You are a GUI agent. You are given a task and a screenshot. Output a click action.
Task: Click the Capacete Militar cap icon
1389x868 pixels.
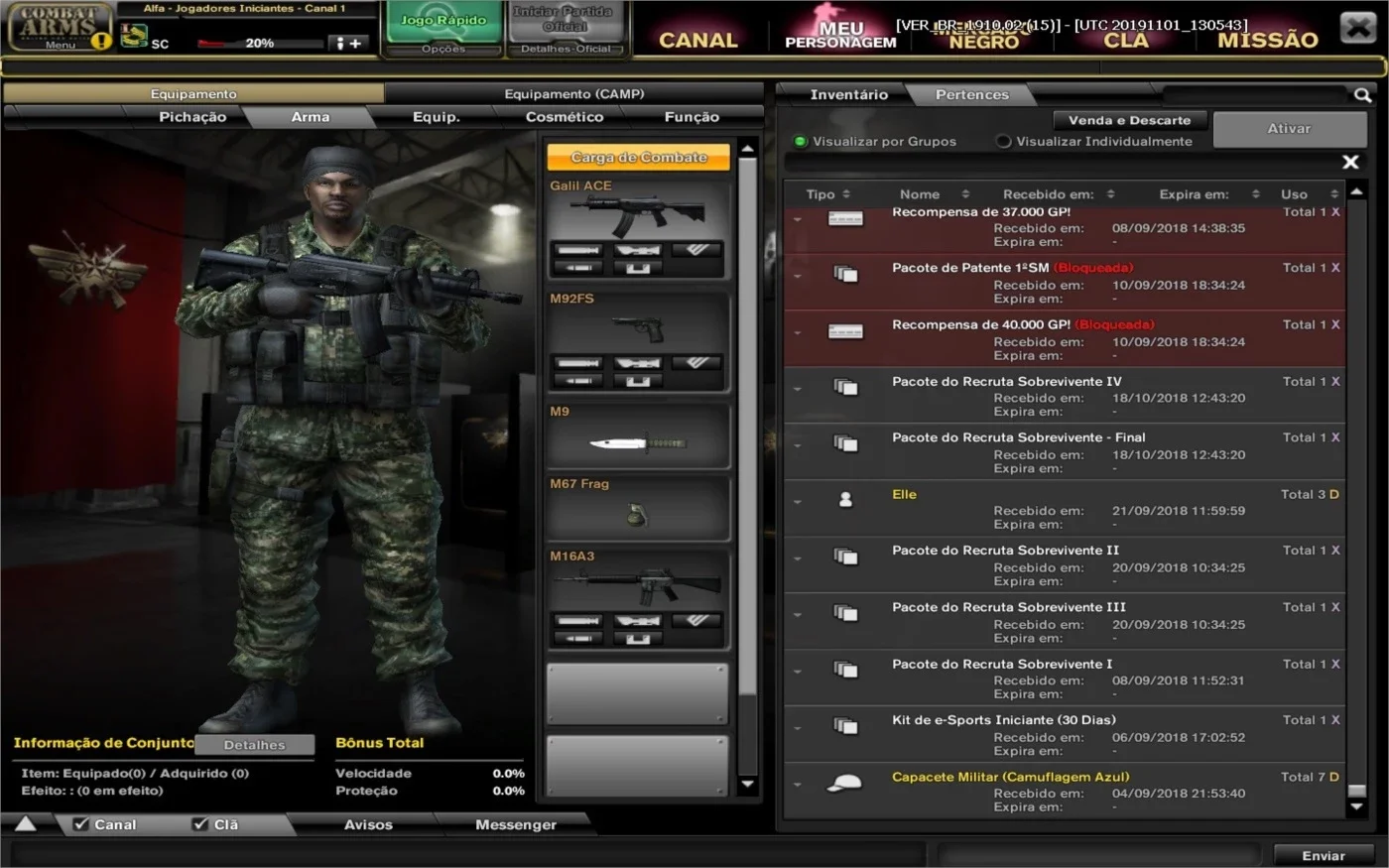click(844, 784)
